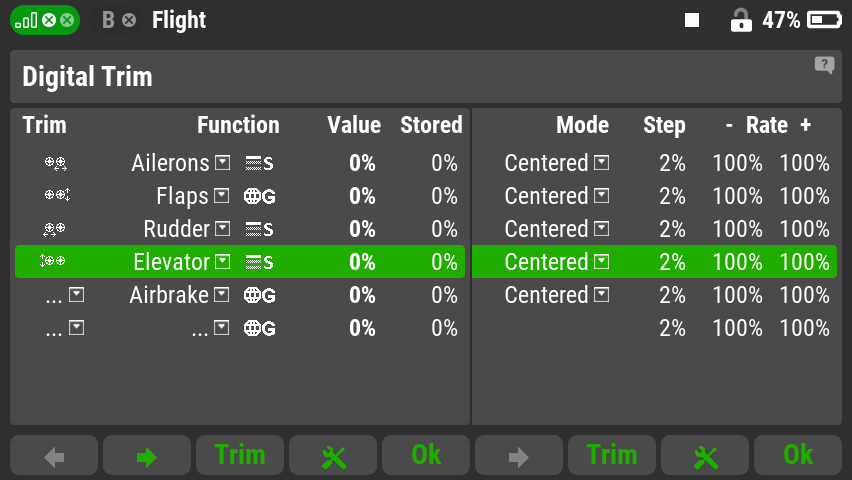852x480 pixels.
Task: Select the Elevator trim row
Action: [x=240, y=261]
